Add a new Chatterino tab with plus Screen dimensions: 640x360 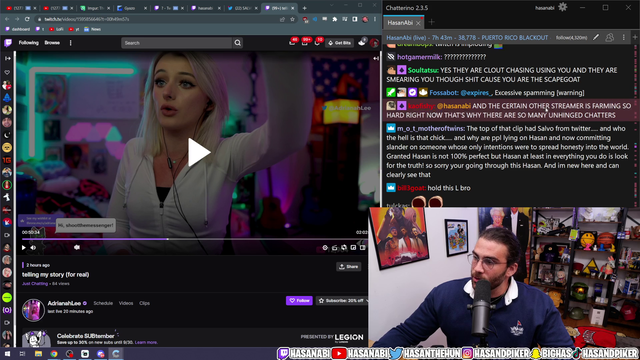pyautogui.click(x=431, y=22)
